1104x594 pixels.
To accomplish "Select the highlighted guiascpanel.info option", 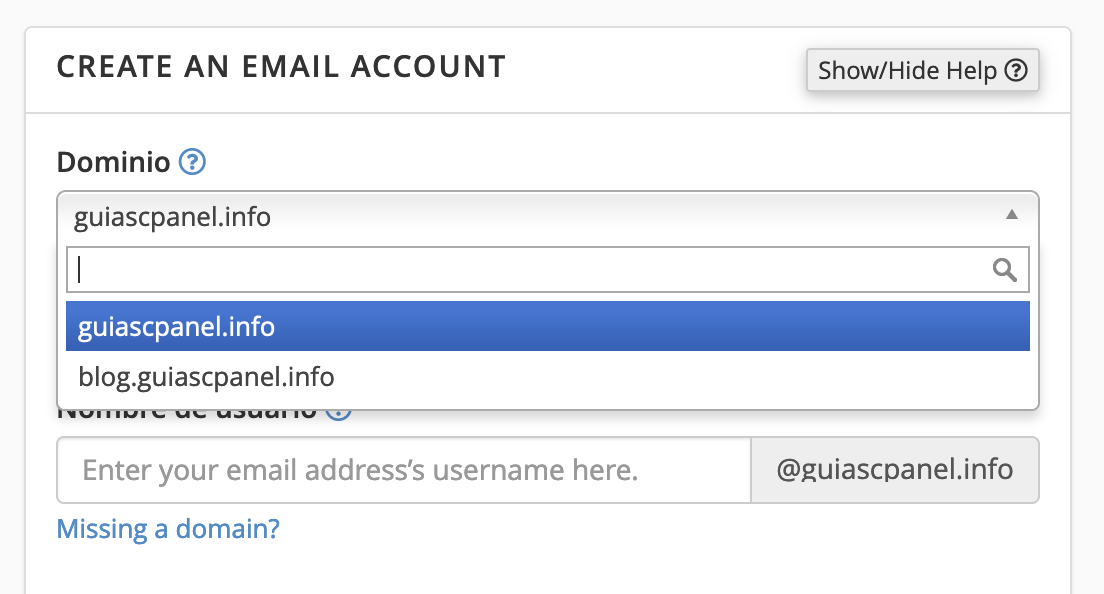I will (x=548, y=327).
